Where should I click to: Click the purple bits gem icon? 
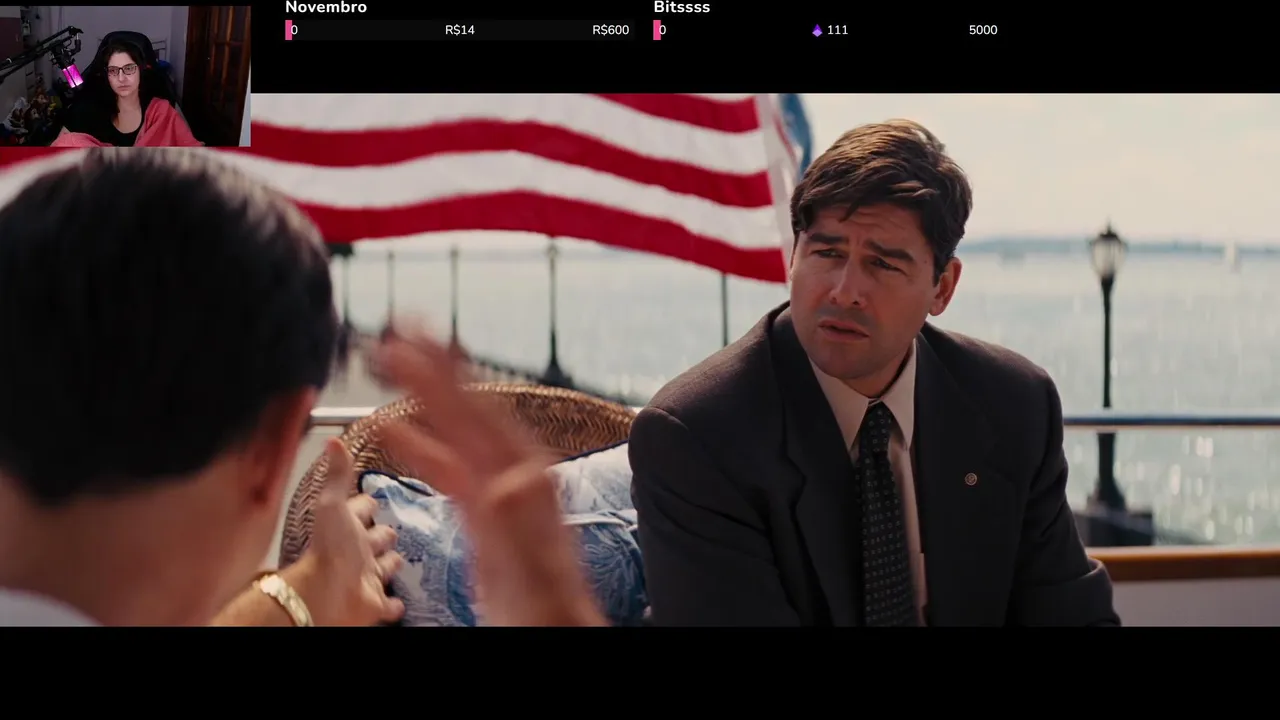tap(817, 31)
